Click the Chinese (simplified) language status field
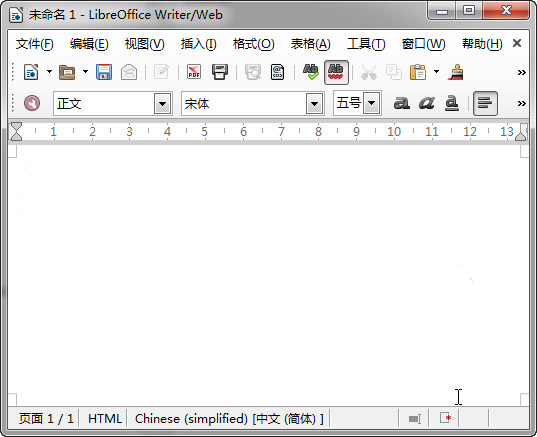 coord(229,419)
